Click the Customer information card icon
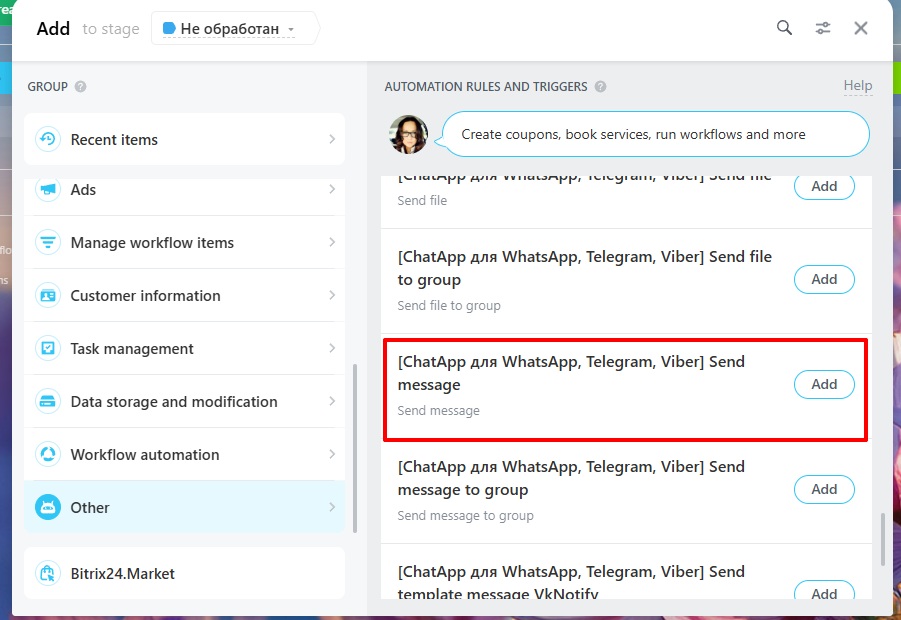Image resolution: width=901 pixels, height=620 pixels. coord(47,296)
